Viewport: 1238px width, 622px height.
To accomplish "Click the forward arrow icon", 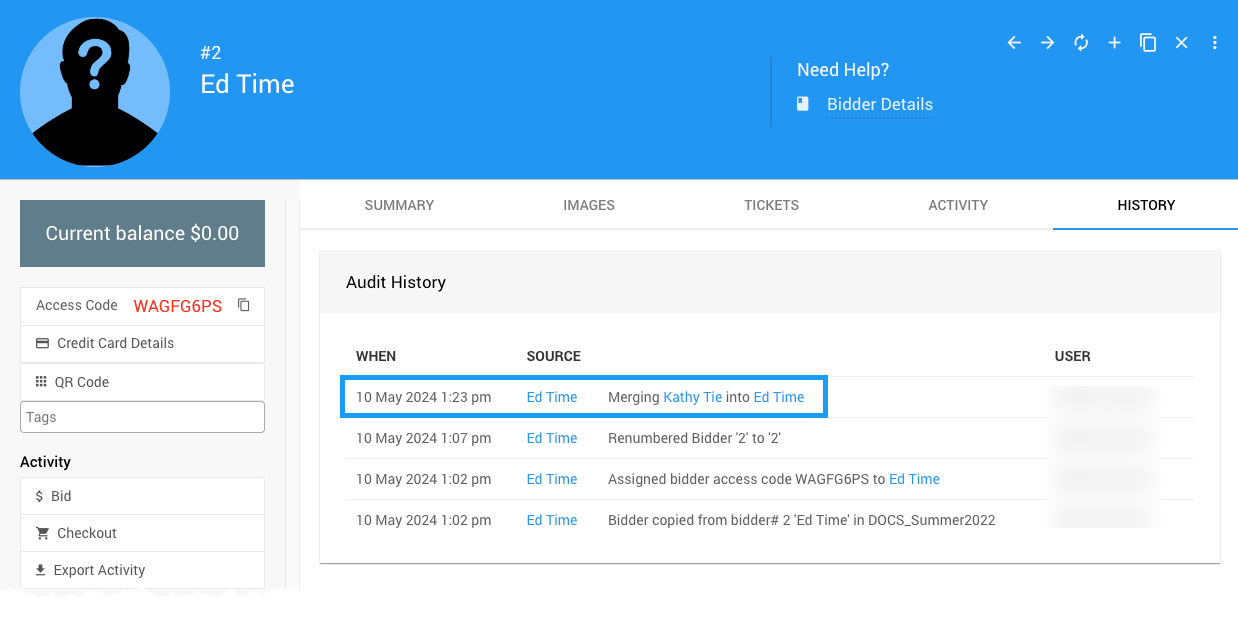I will pyautogui.click(x=1047, y=43).
